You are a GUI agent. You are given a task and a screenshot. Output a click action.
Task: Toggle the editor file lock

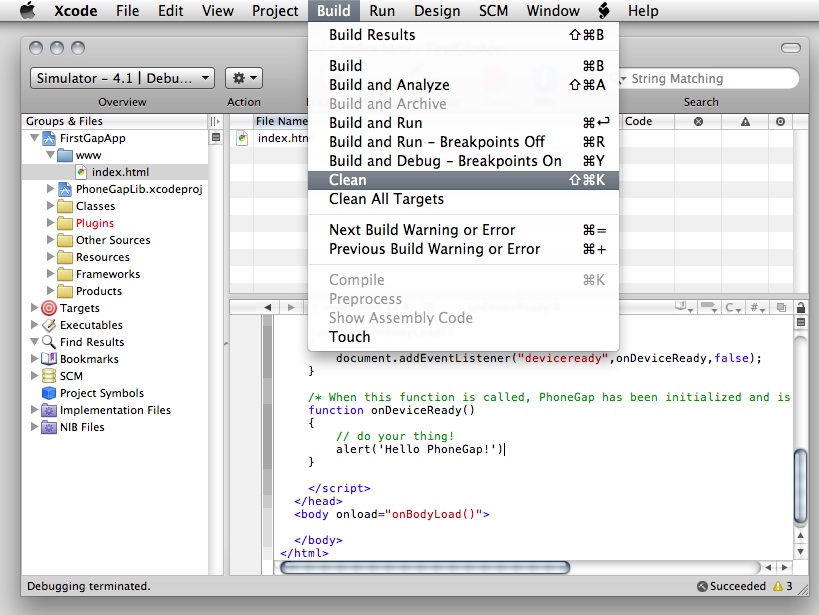pos(801,307)
